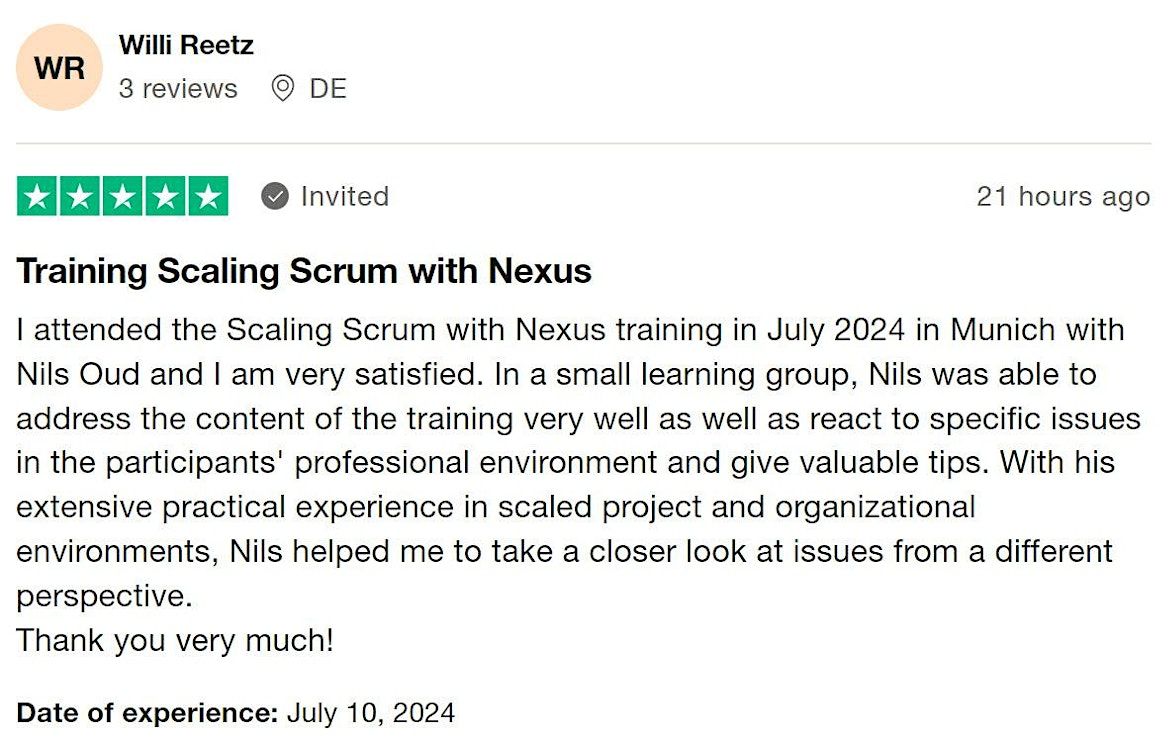Click the word 'perspective.' ending the review
The width and height of the screenshot is (1173, 740).
coord(103,596)
